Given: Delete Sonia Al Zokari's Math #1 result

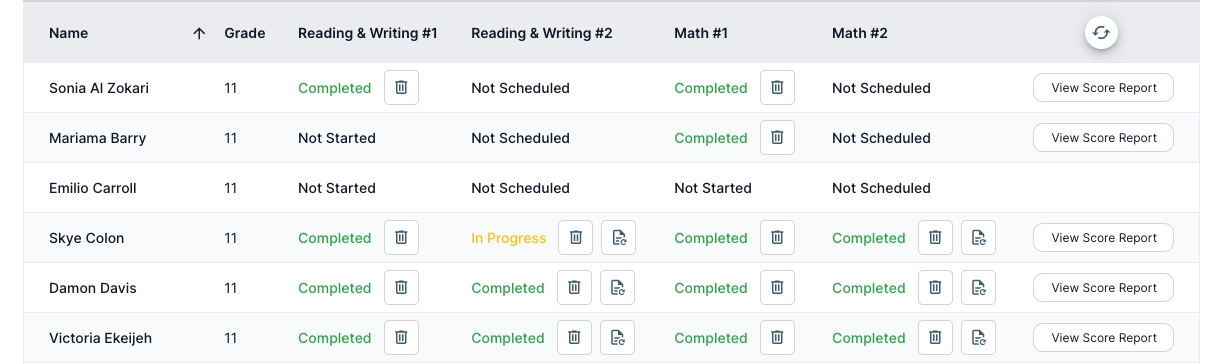Looking at the screenshot, I should click(777, 88).
